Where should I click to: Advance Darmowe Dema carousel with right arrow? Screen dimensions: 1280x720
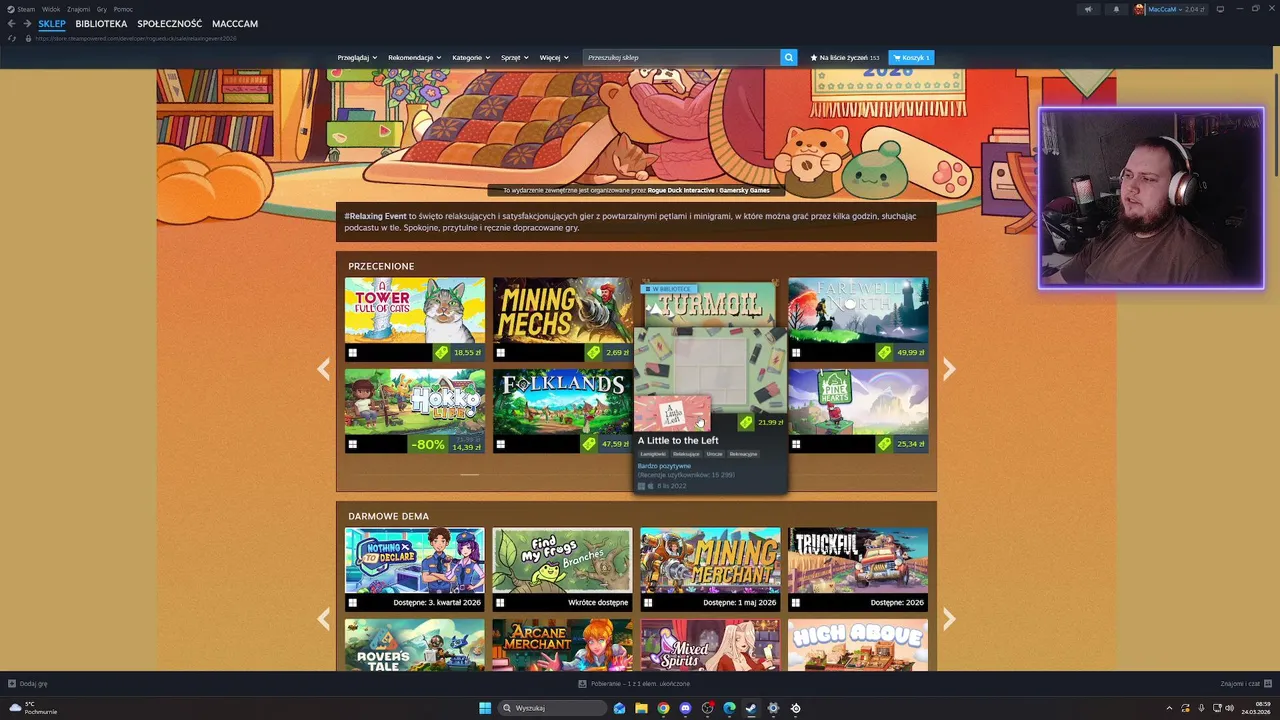949,620
